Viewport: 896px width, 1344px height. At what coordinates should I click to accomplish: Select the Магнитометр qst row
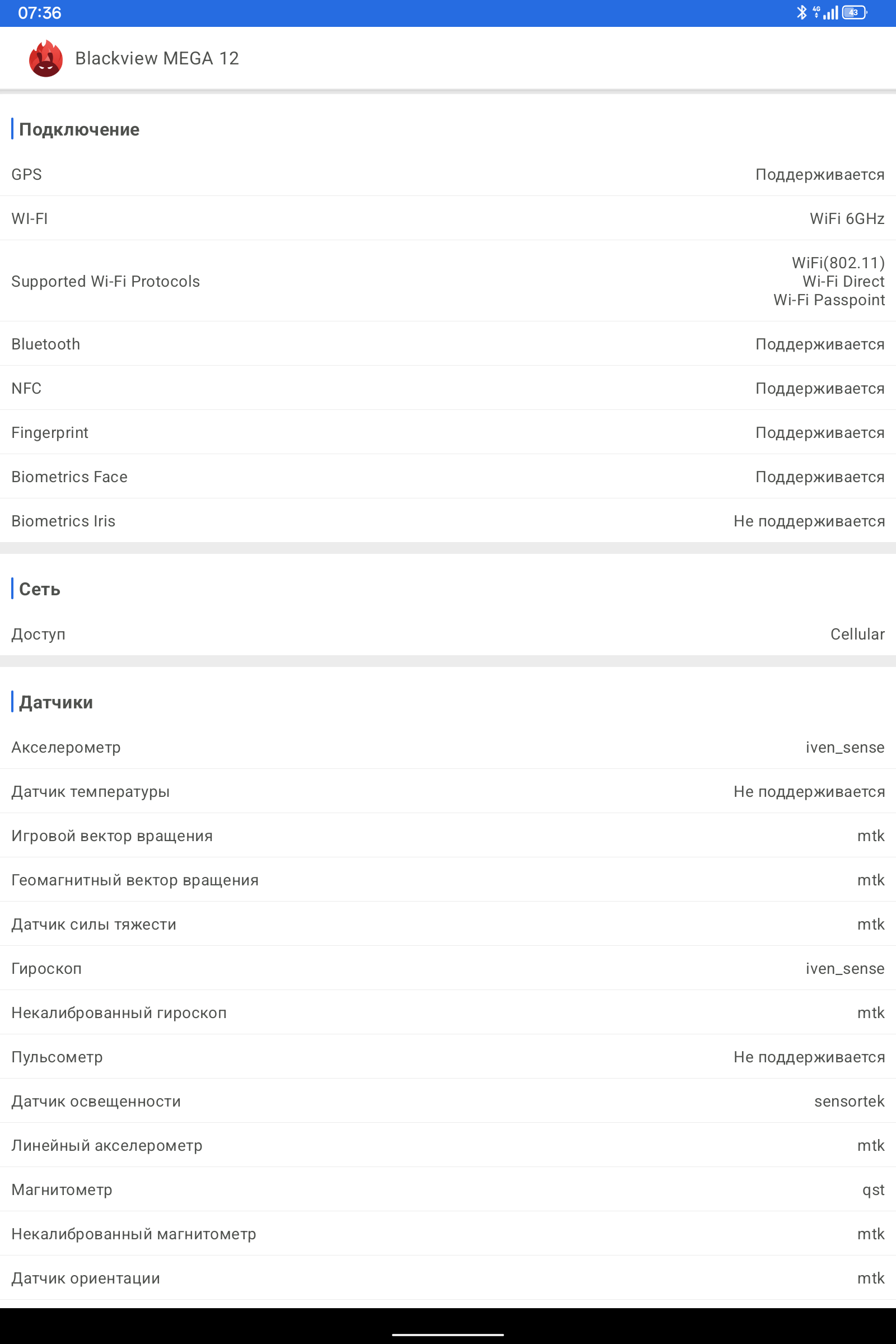(448, 1189)
